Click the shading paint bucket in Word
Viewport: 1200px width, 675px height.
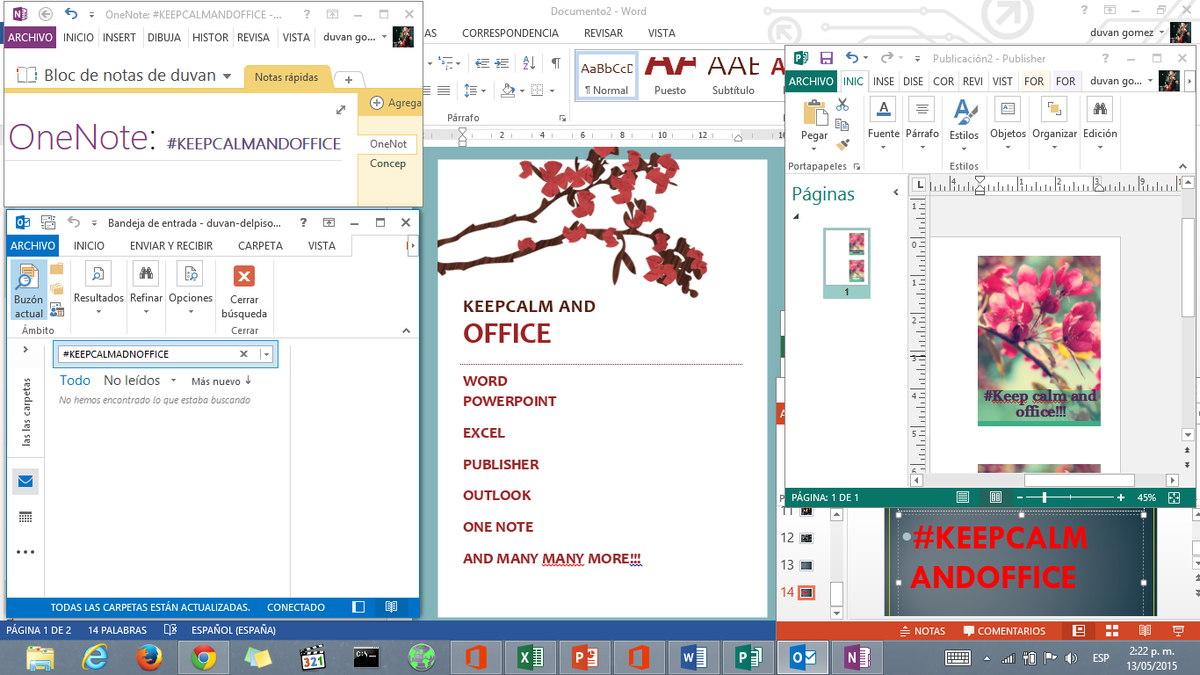(507, 91)
